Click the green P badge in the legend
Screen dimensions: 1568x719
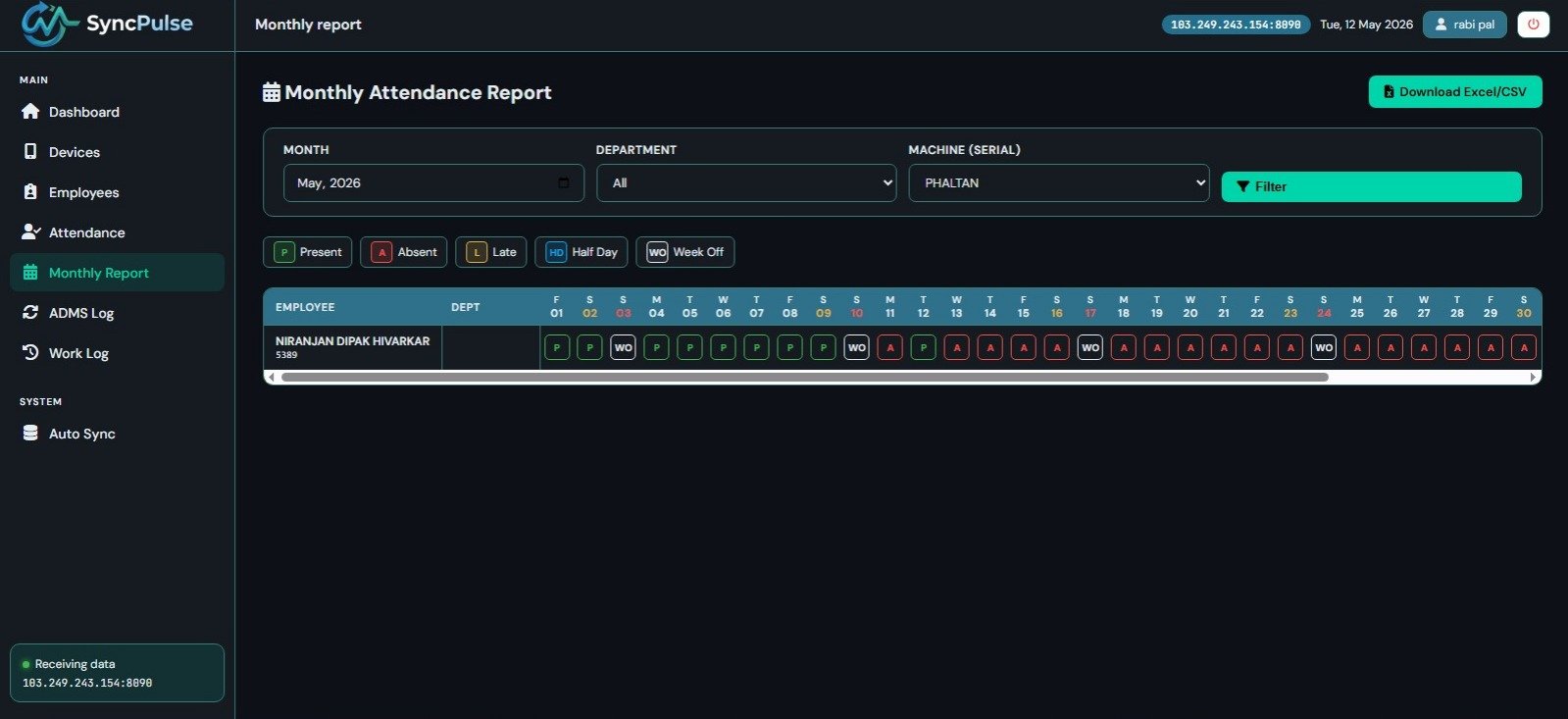(283, 252)
